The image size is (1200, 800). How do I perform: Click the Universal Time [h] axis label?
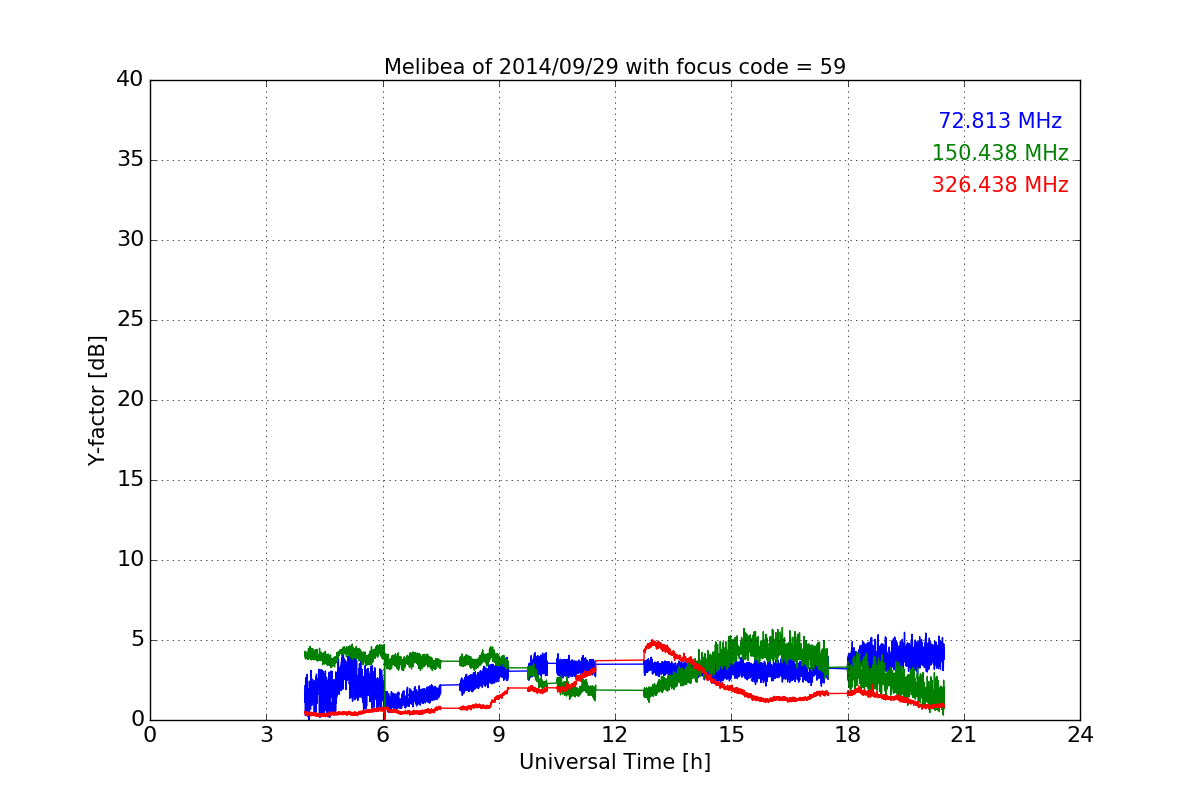[x=615, y=762]
